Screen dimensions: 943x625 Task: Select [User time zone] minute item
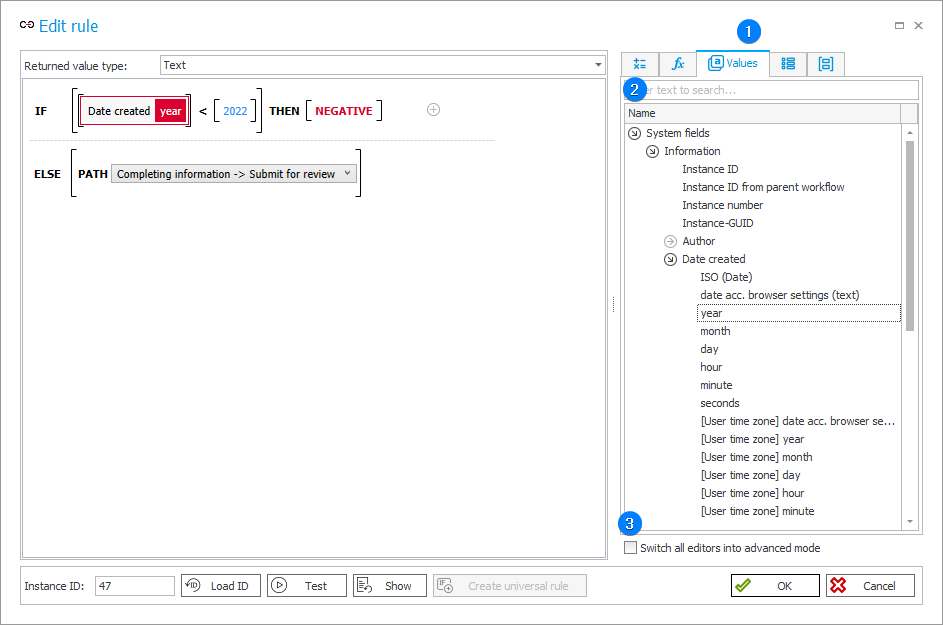[757, 511]
